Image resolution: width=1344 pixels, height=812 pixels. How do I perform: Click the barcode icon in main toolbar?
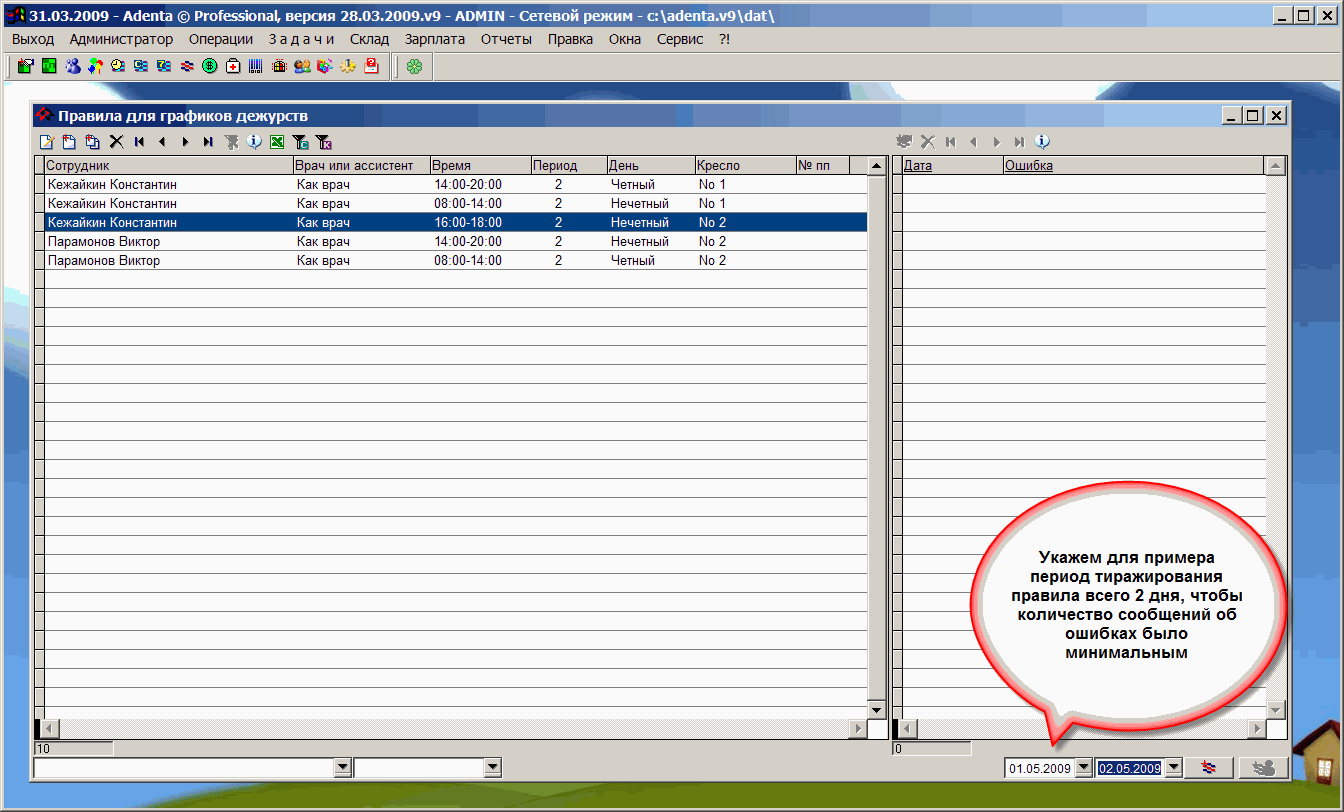(x=256, y=66)
